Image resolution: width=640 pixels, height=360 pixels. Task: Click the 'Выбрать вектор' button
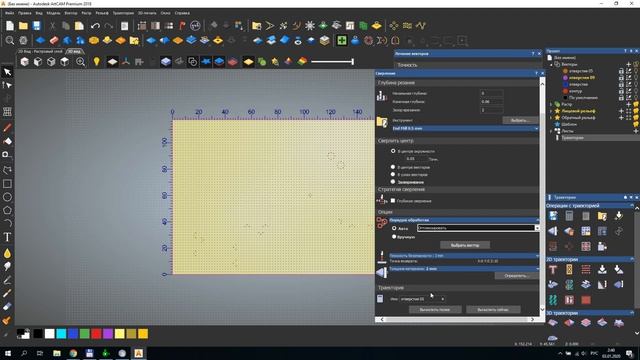(x=465, y=245)
